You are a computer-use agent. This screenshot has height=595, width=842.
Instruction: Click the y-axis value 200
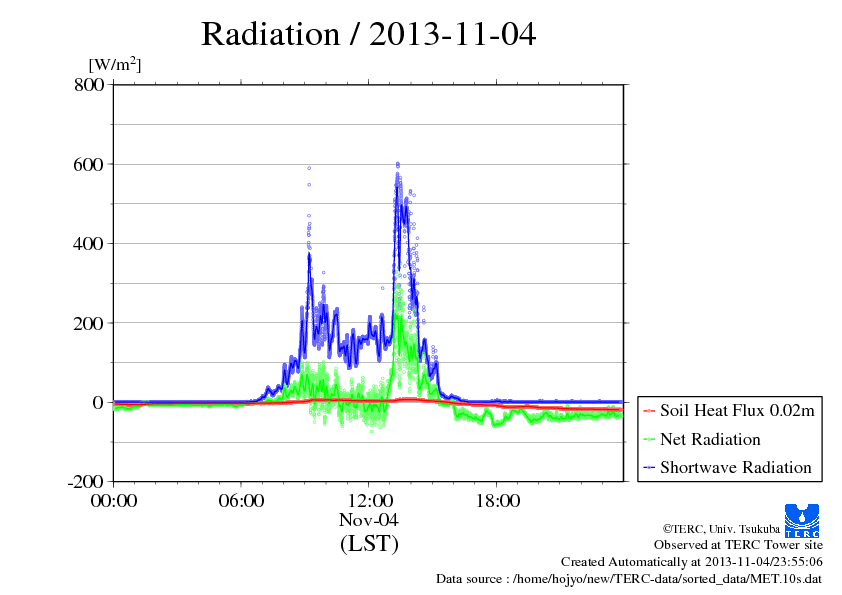[89, 323]
